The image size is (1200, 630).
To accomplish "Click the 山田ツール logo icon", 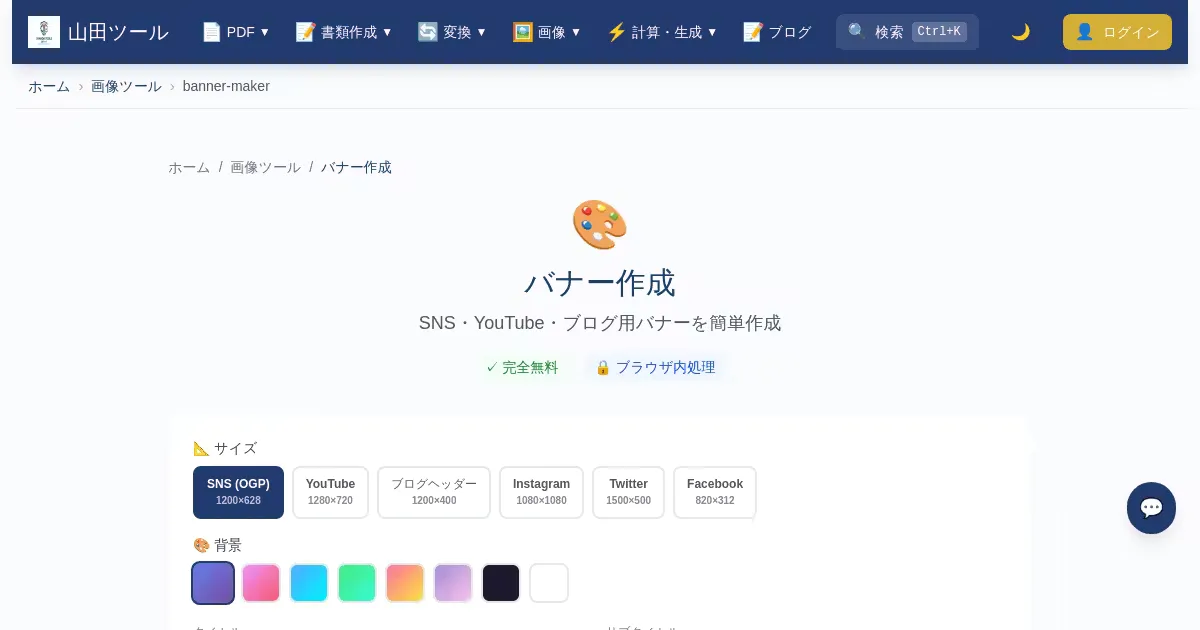I will (x=44, y=32).
